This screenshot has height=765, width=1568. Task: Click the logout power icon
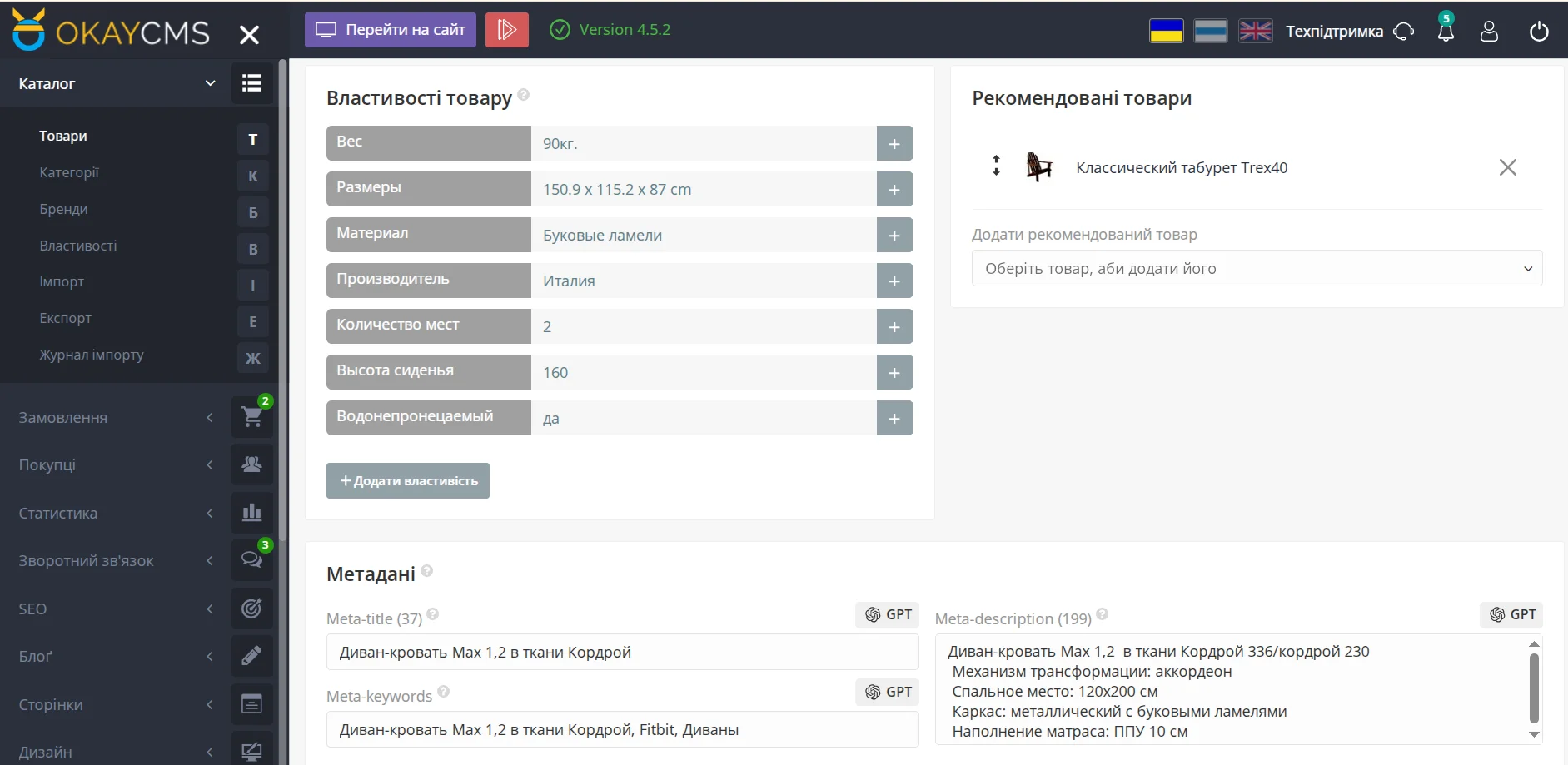[x=1538, y=30]
